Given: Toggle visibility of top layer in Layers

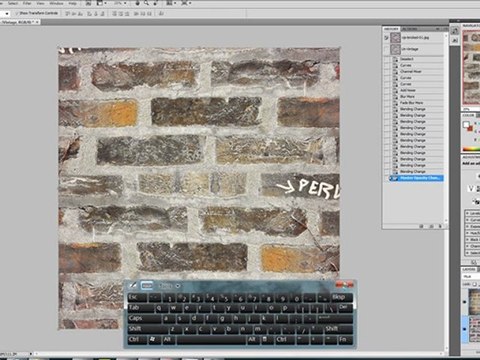Looking at the screenshot, I should [x=465, y=302].
